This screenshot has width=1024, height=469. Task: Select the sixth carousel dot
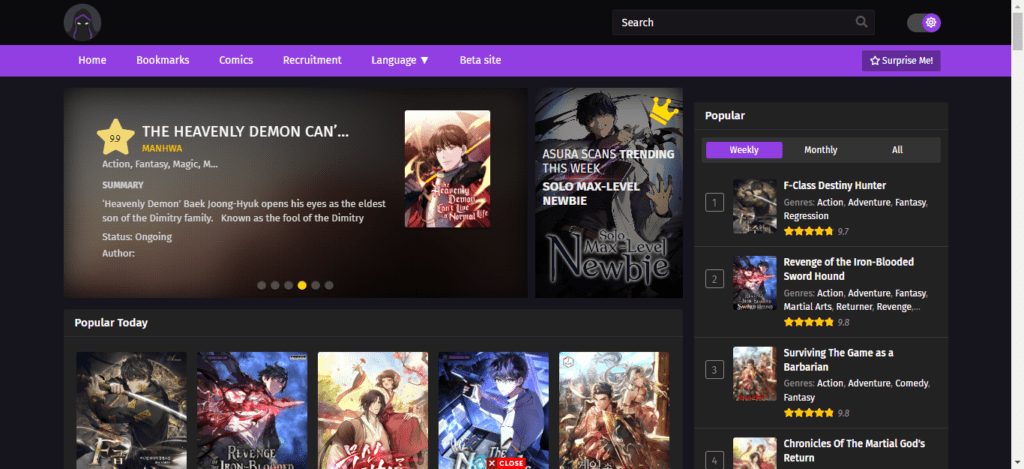(x=329, y=285)
